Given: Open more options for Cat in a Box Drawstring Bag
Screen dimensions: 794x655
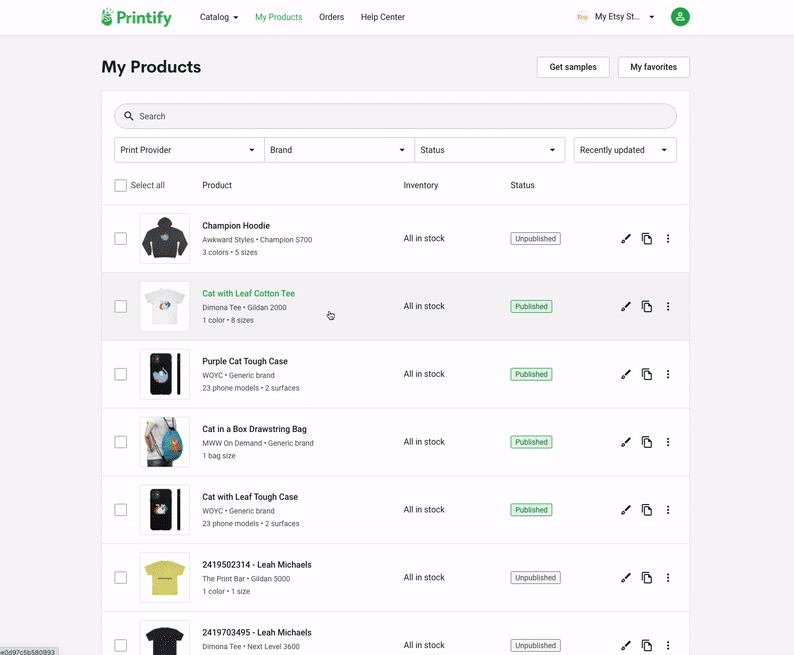Looking at the screenshot, I should click(668, 442).
